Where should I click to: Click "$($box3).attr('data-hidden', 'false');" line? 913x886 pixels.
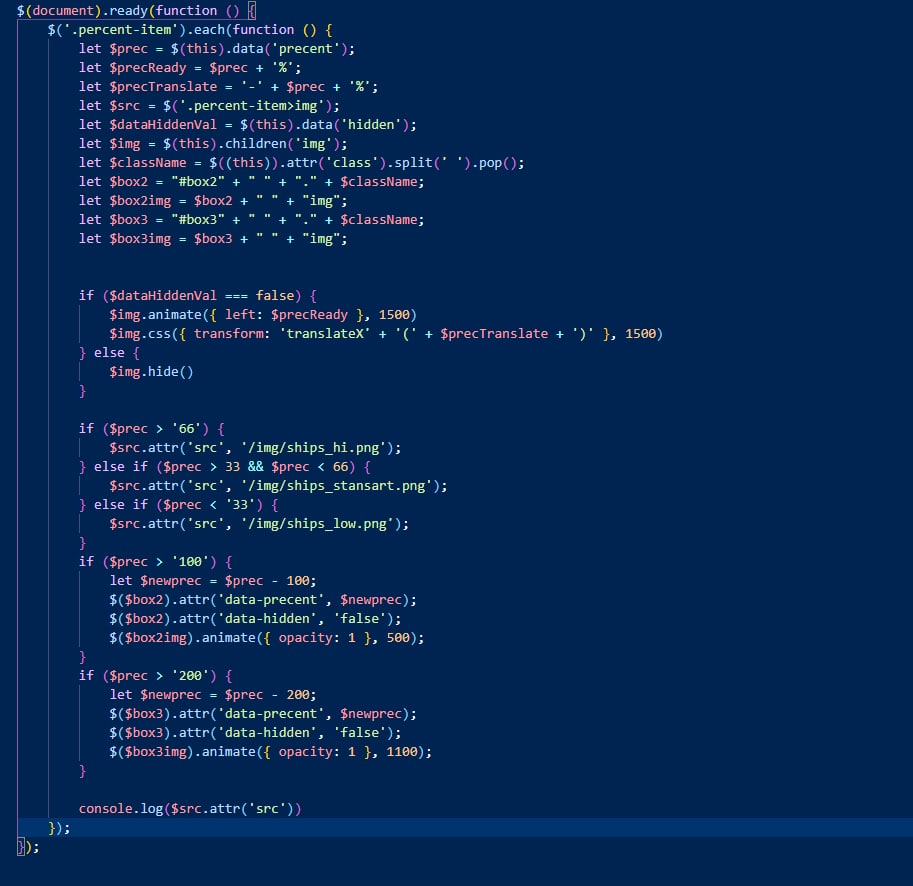click(255, 733)
